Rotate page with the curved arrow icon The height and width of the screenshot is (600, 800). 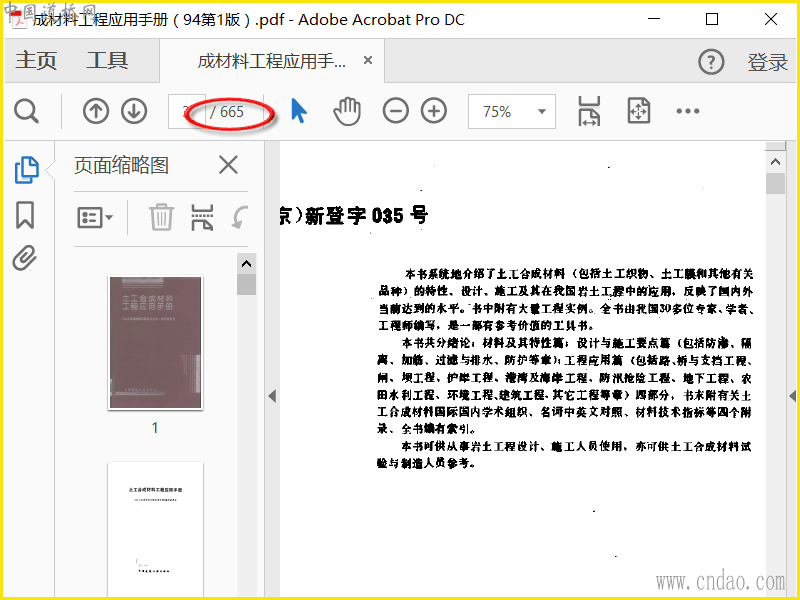point(240,217)
